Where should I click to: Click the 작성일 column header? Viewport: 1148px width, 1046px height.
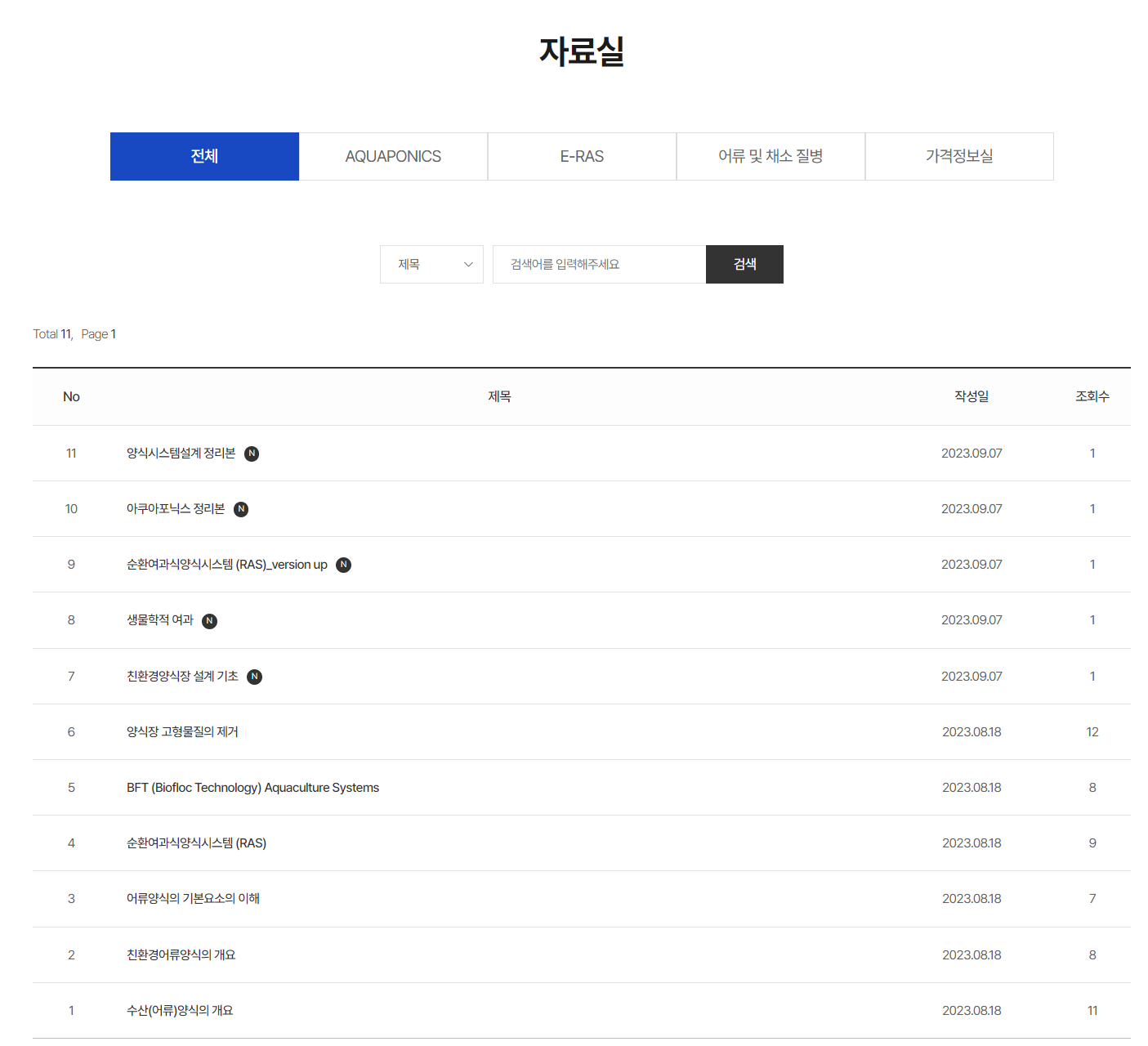click(972, 396)
